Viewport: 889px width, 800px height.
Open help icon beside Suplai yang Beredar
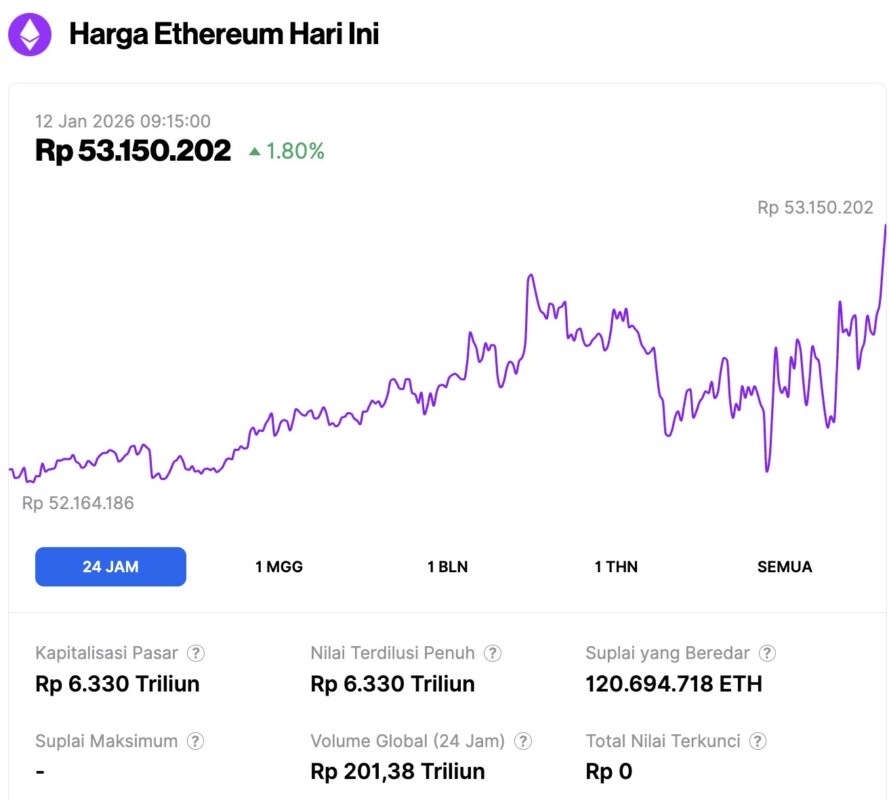767,653
